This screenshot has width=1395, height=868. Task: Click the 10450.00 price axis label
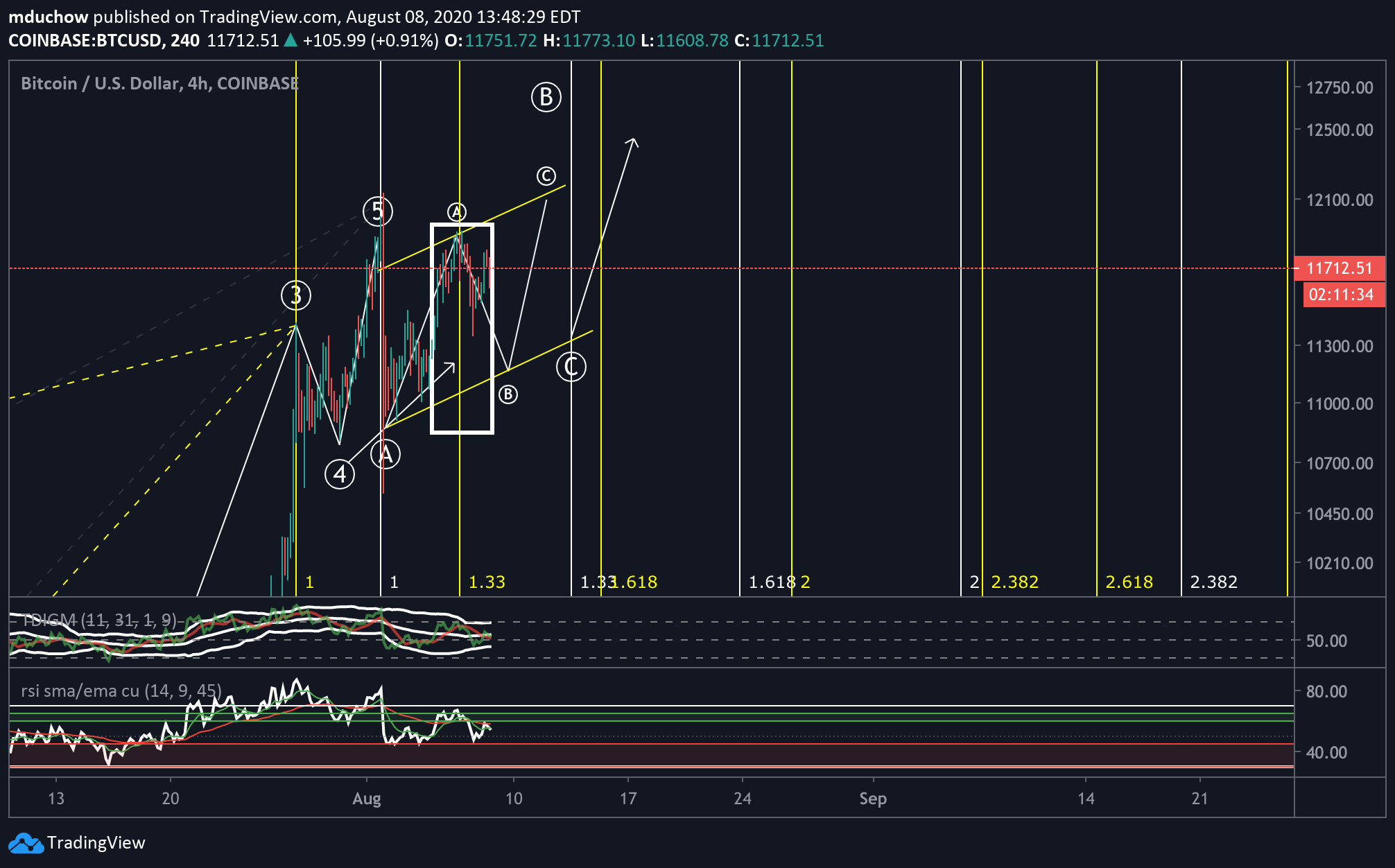(x=1339, y=514)
